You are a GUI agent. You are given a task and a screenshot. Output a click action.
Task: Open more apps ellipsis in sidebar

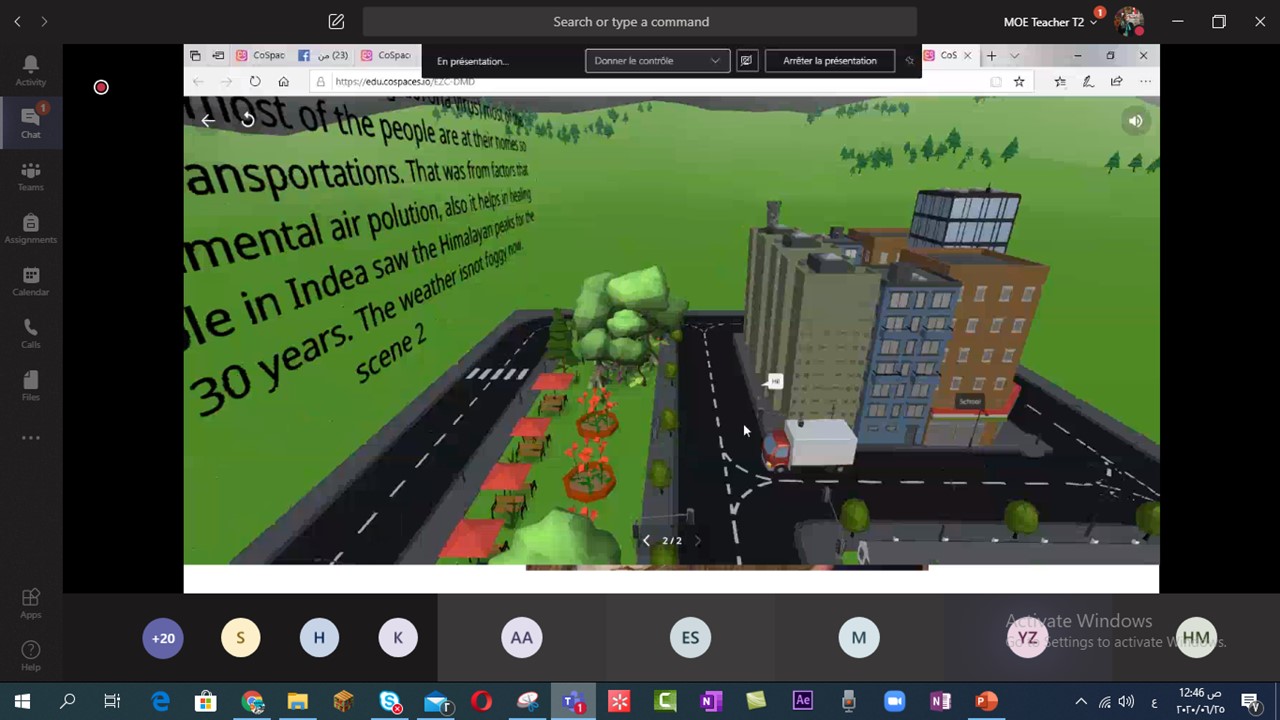tap(31, 437)
